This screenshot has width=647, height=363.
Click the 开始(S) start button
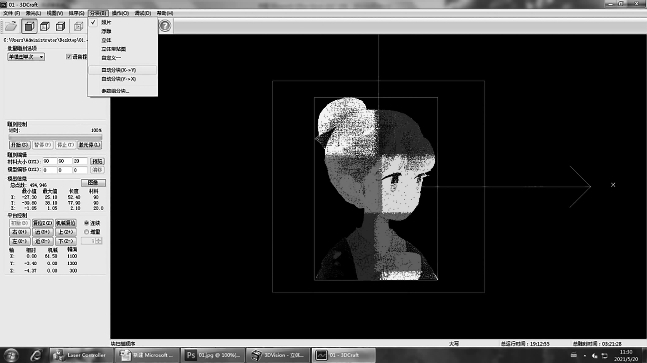click(x=19, y=145)
